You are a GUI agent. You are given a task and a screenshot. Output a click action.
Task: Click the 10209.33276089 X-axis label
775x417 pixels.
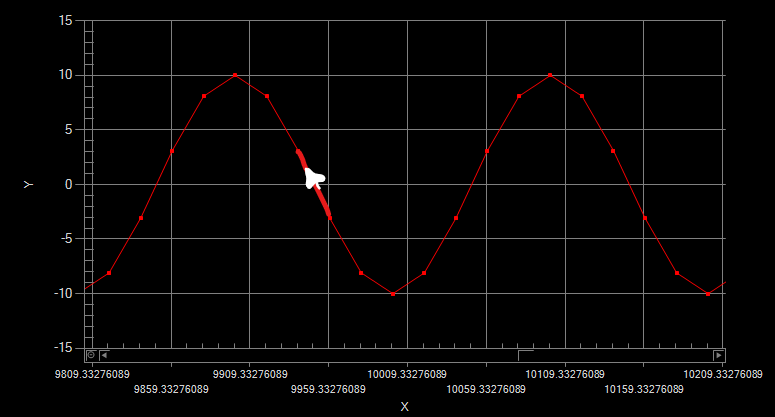(723, 374)
